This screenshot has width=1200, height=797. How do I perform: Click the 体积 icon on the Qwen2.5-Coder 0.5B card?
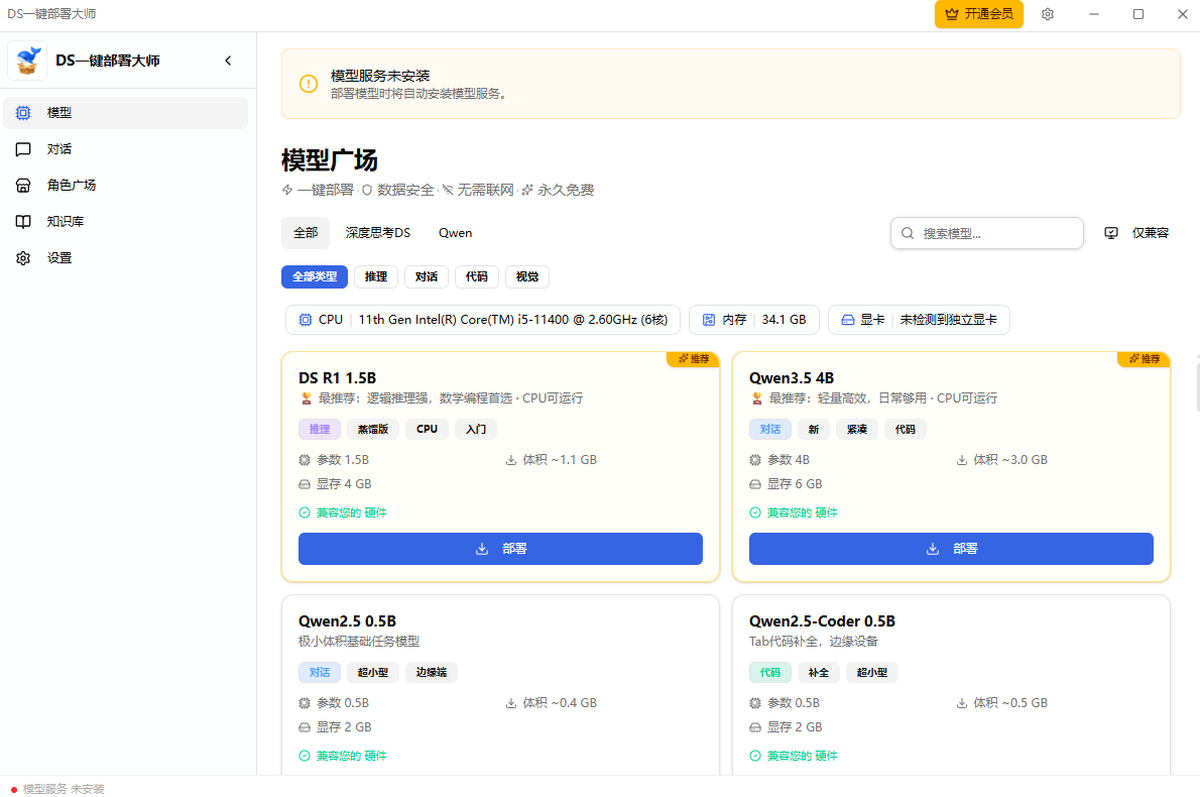coord(963,703)
